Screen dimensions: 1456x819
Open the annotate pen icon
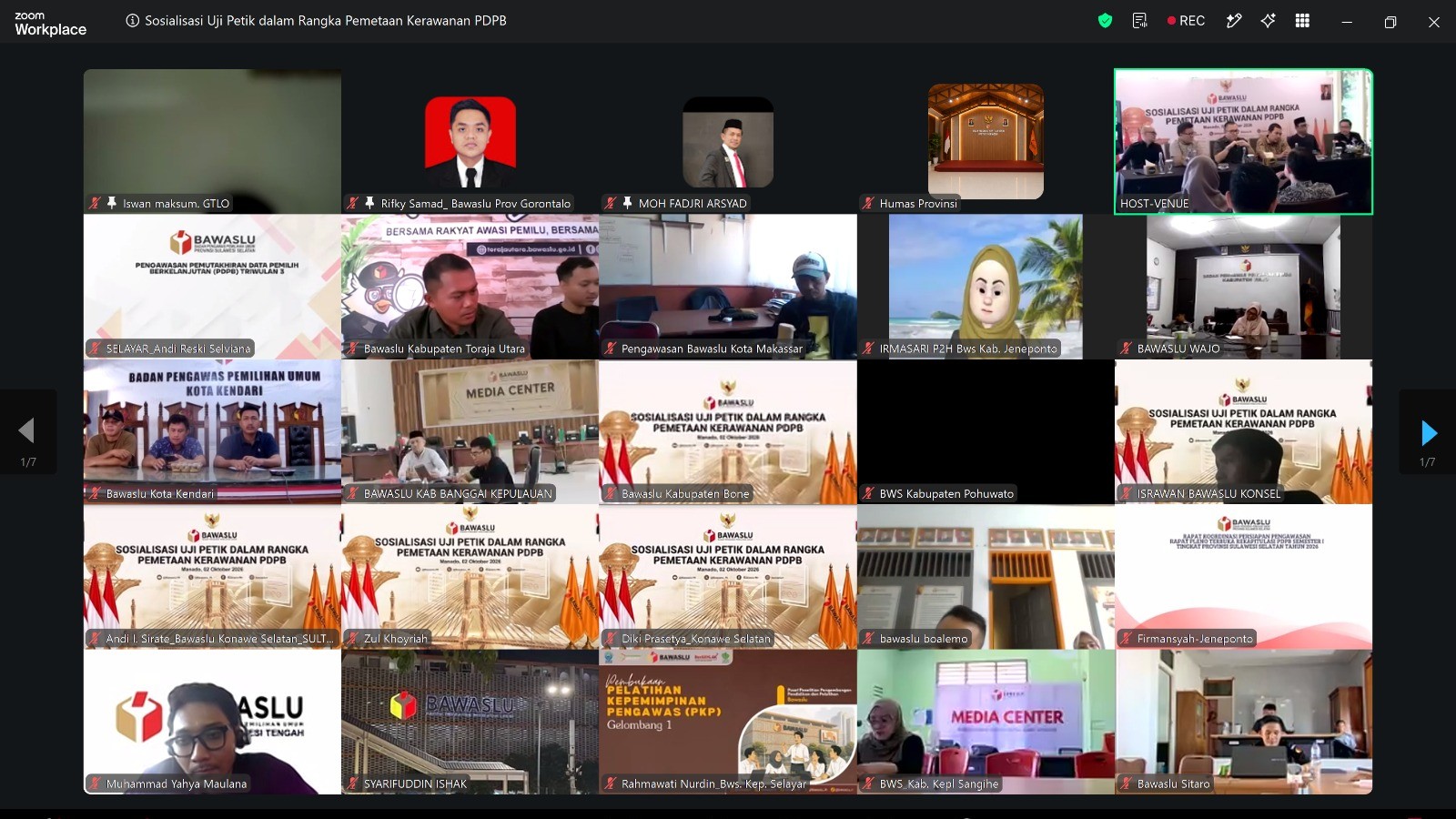click(x=1234, y=21)
